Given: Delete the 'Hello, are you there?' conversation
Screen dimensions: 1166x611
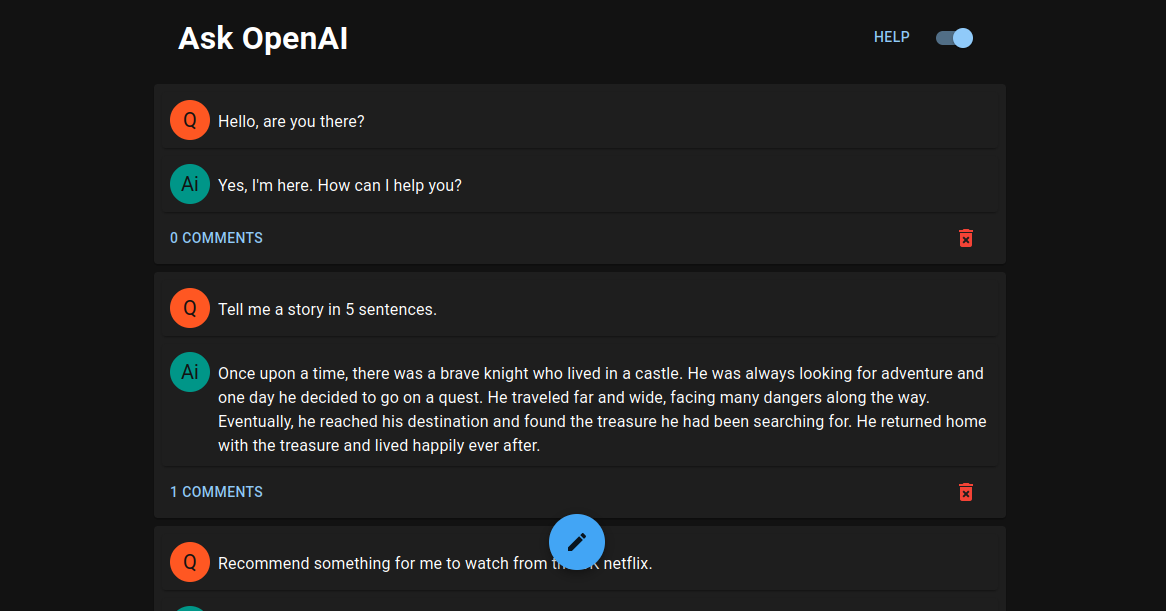Looking at the screenshot, I should (965, 238).
